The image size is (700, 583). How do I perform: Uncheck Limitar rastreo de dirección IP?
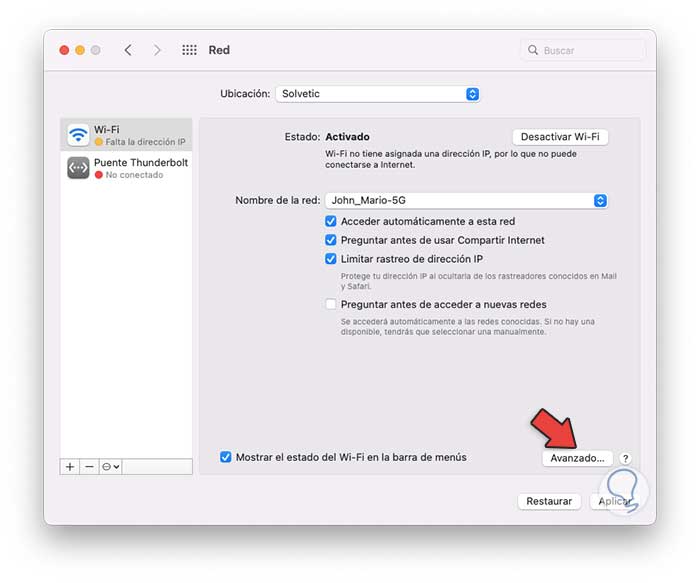click(330, 259)
